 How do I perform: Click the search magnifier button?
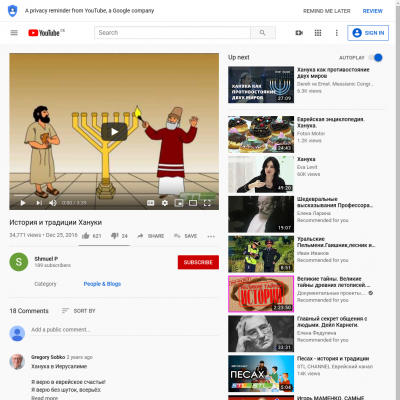click(x=263, y=33)
